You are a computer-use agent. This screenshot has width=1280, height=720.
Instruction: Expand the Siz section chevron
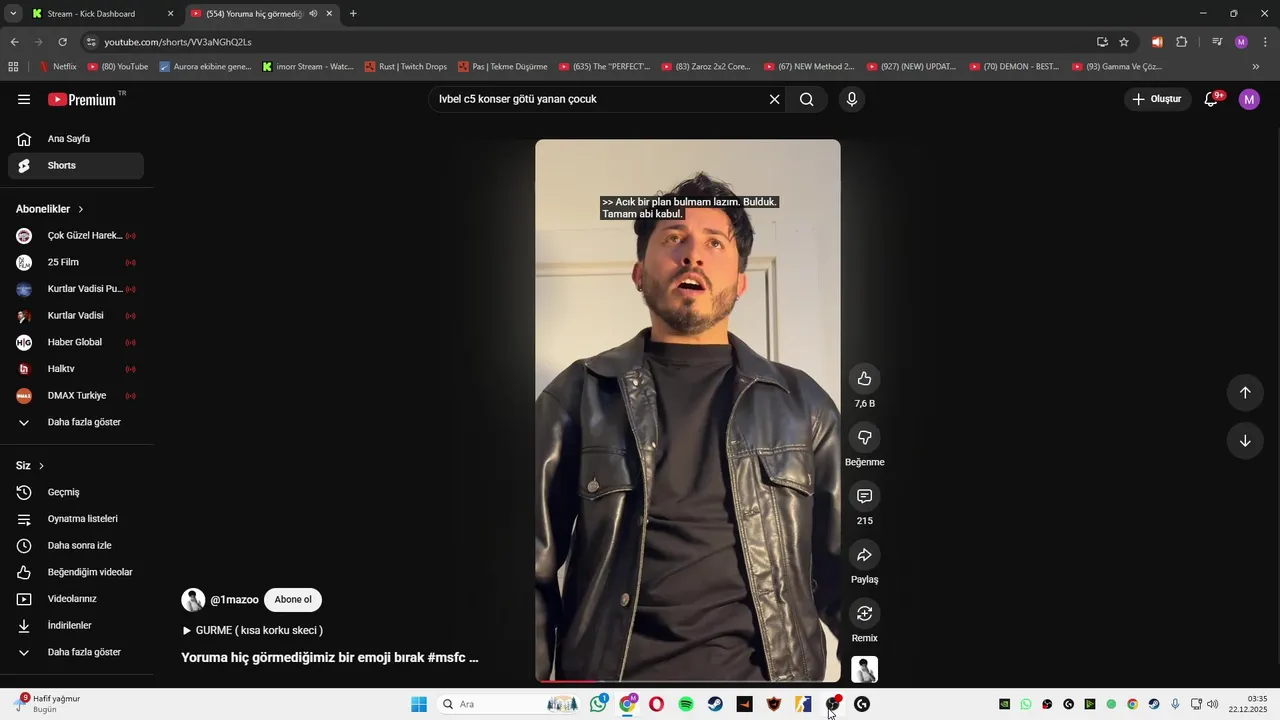[x=41, y=466]
